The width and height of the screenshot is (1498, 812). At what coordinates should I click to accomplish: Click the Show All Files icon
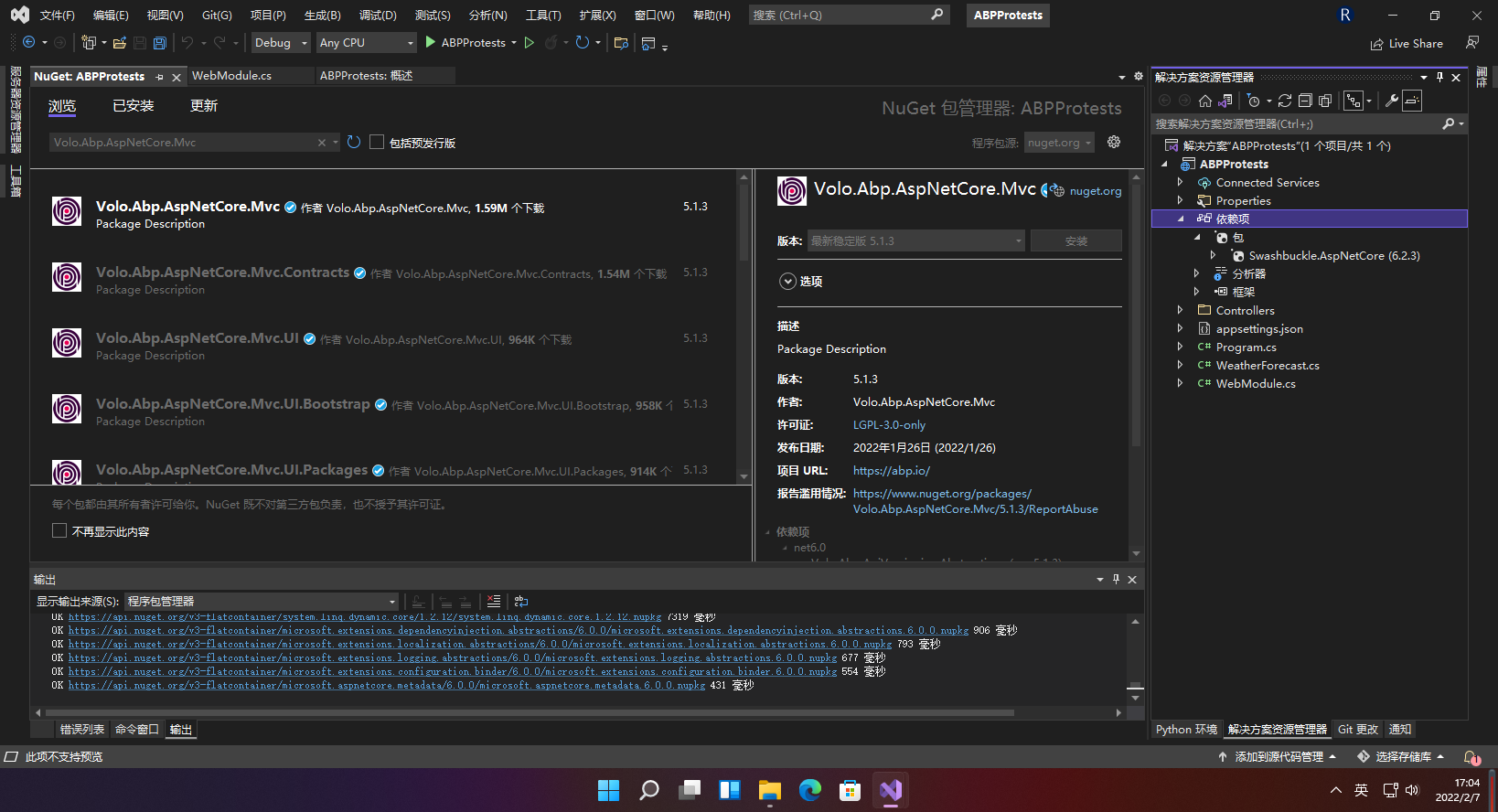[x=1325, y=101]
